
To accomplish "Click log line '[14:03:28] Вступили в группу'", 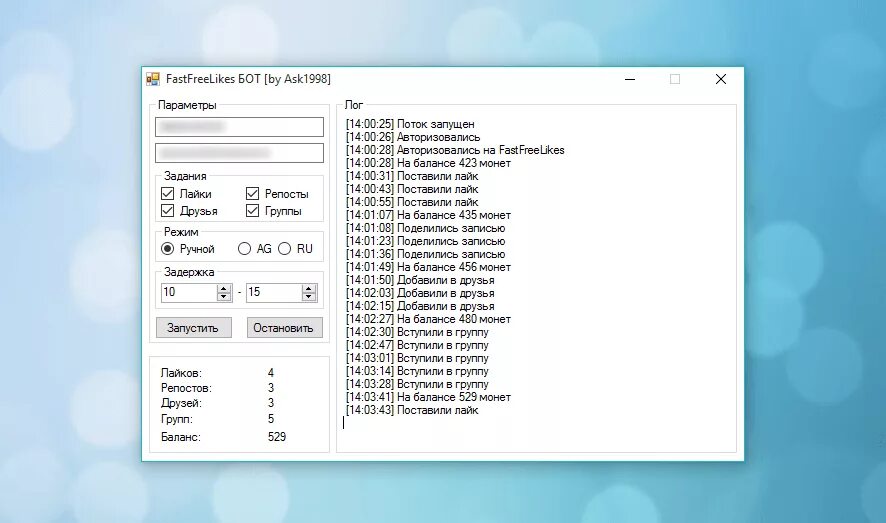I will point(418,384).
